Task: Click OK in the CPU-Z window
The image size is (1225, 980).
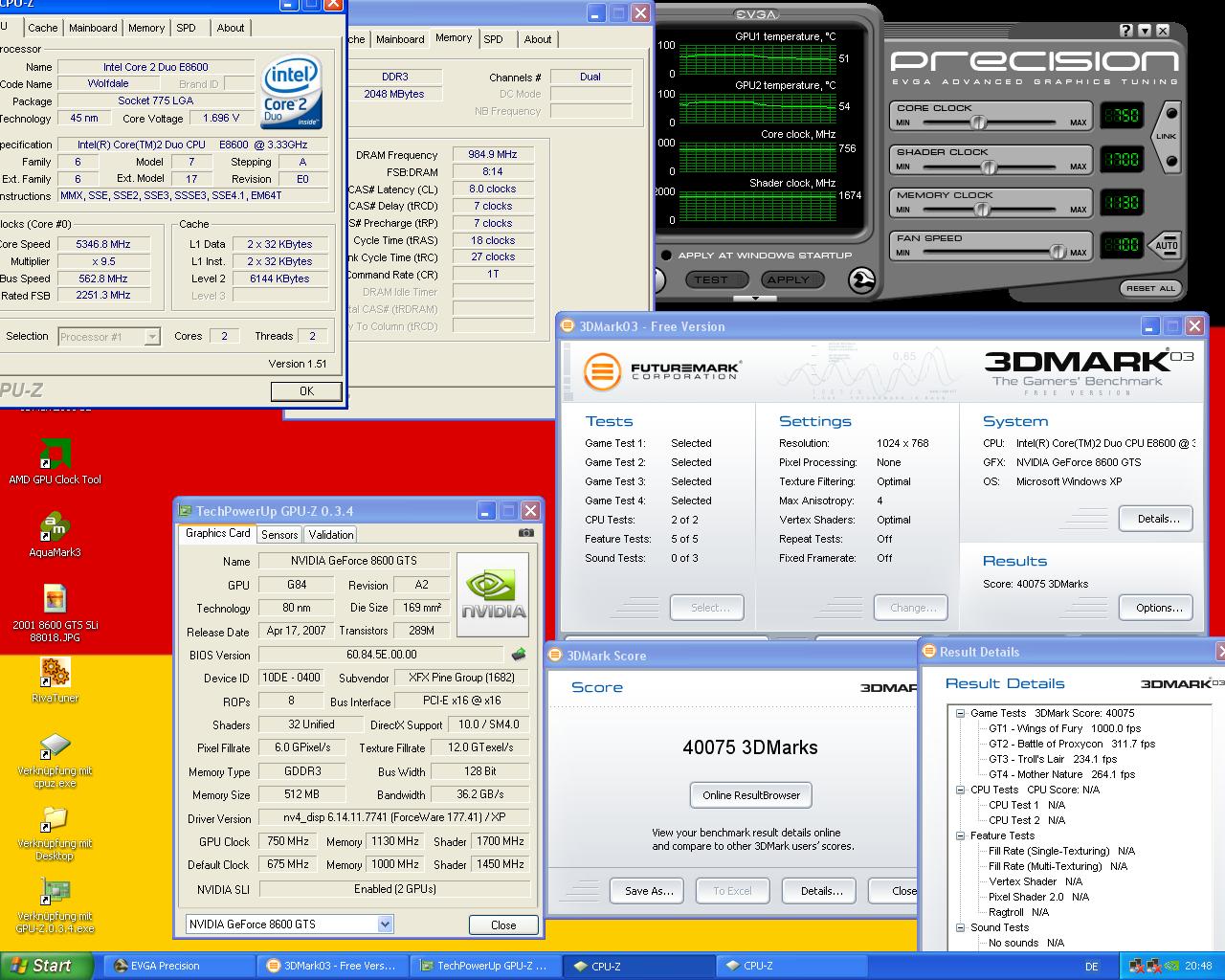Action: pos(306,390)
